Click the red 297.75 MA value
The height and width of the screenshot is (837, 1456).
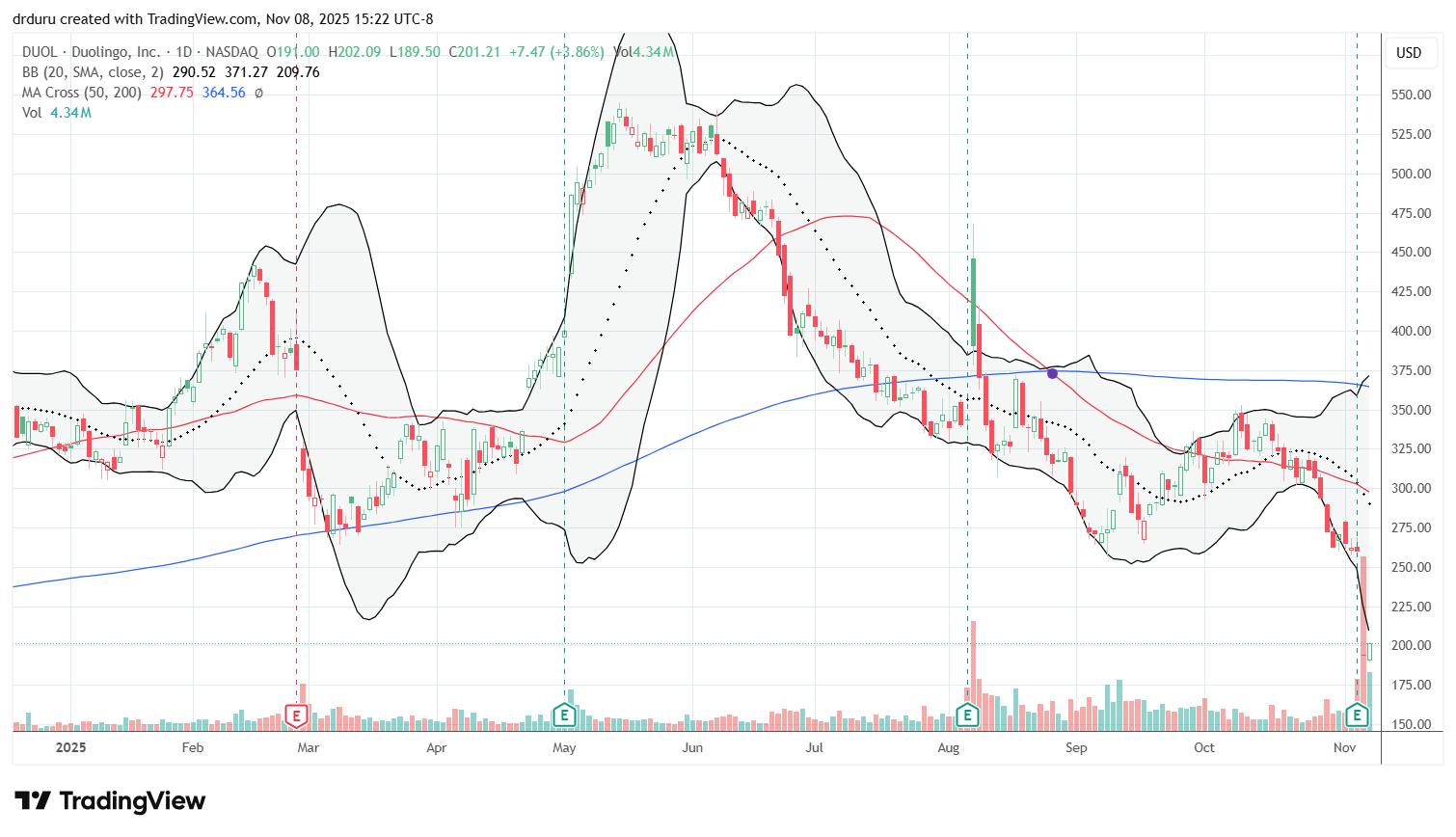pos(172,93)
